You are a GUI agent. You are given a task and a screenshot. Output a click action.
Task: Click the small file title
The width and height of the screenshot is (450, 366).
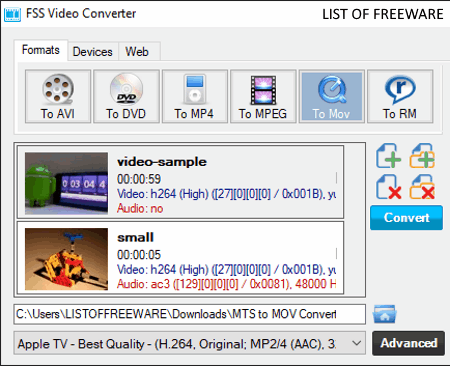[x=135, y=238]
